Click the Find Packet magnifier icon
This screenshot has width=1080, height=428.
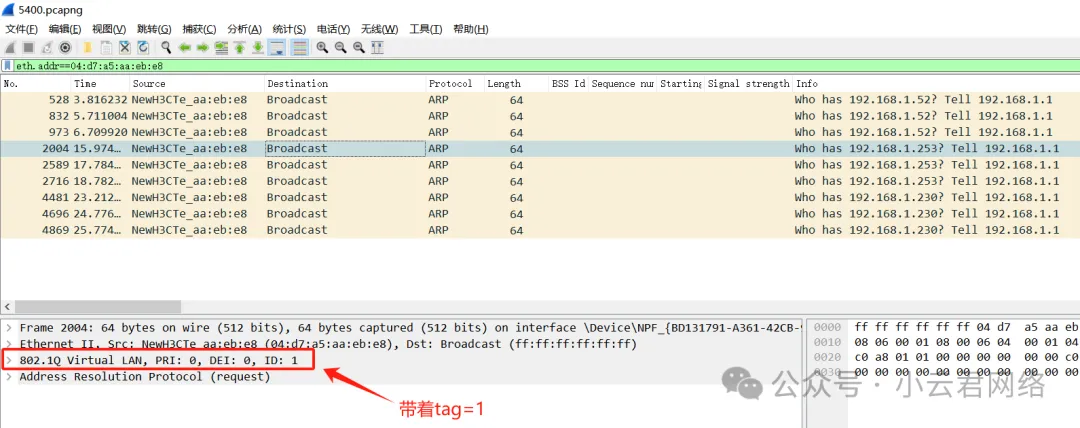tap(166, 47)
